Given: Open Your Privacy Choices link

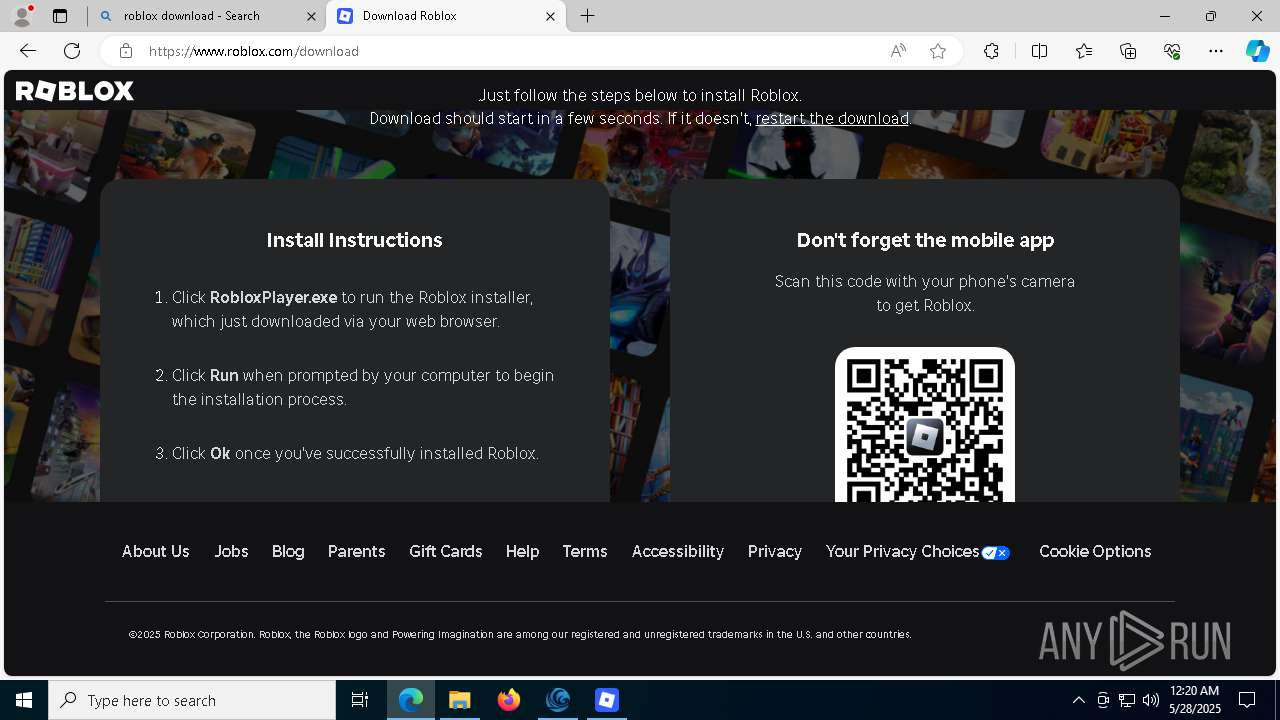Looking at the screenshot, I should tap(917, 551).
